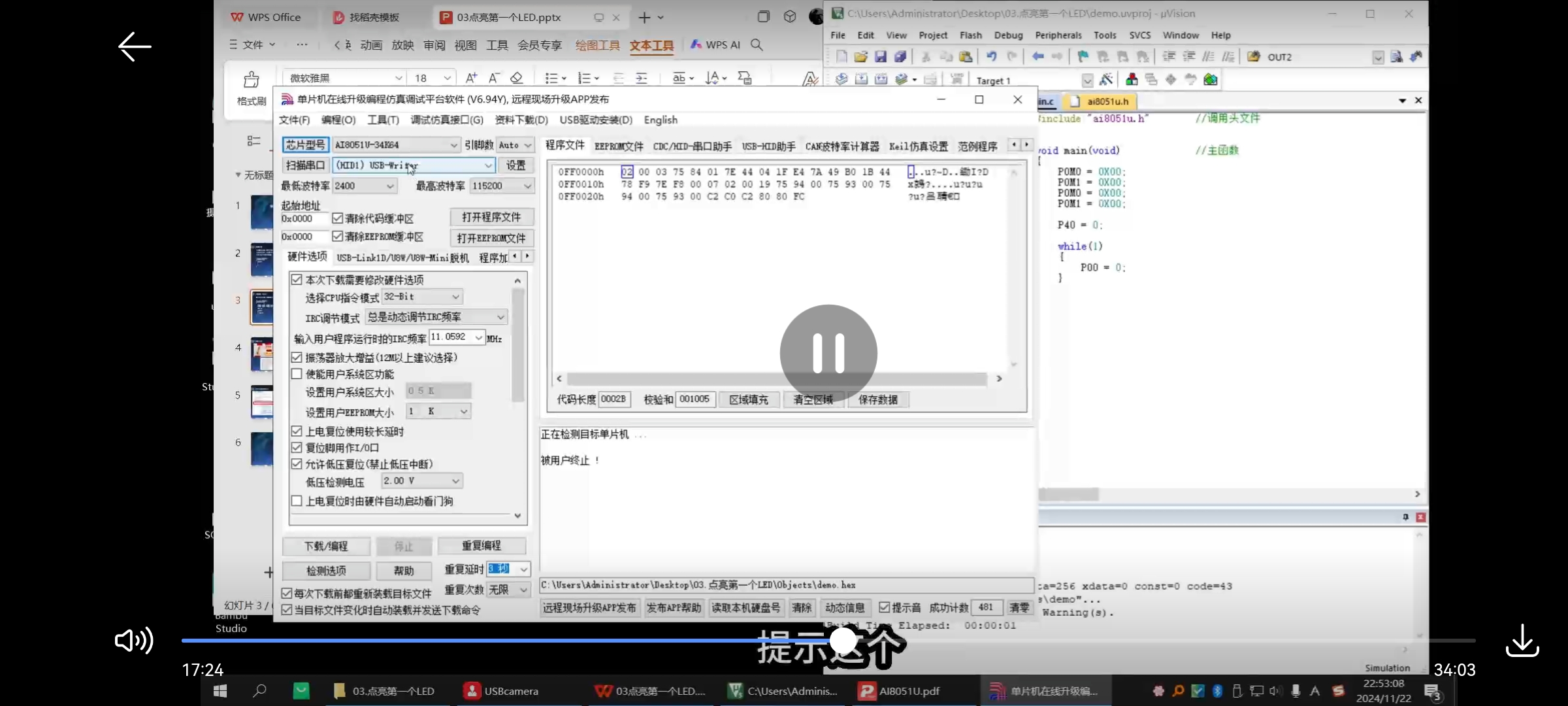Click the 检测选项 button

326,571
